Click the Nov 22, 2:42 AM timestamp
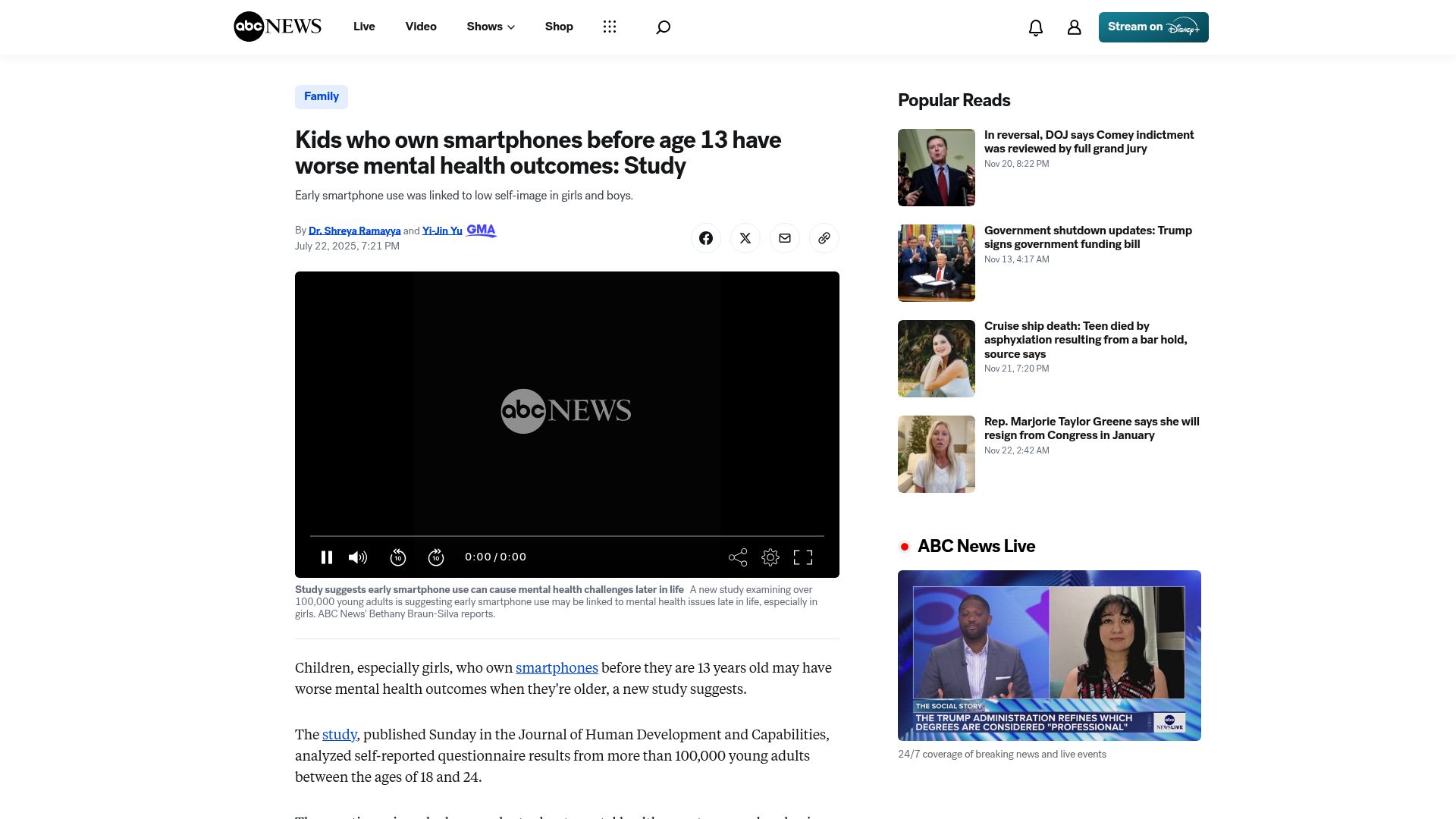Viewport: 1456px width, 819px height. 1017,450
